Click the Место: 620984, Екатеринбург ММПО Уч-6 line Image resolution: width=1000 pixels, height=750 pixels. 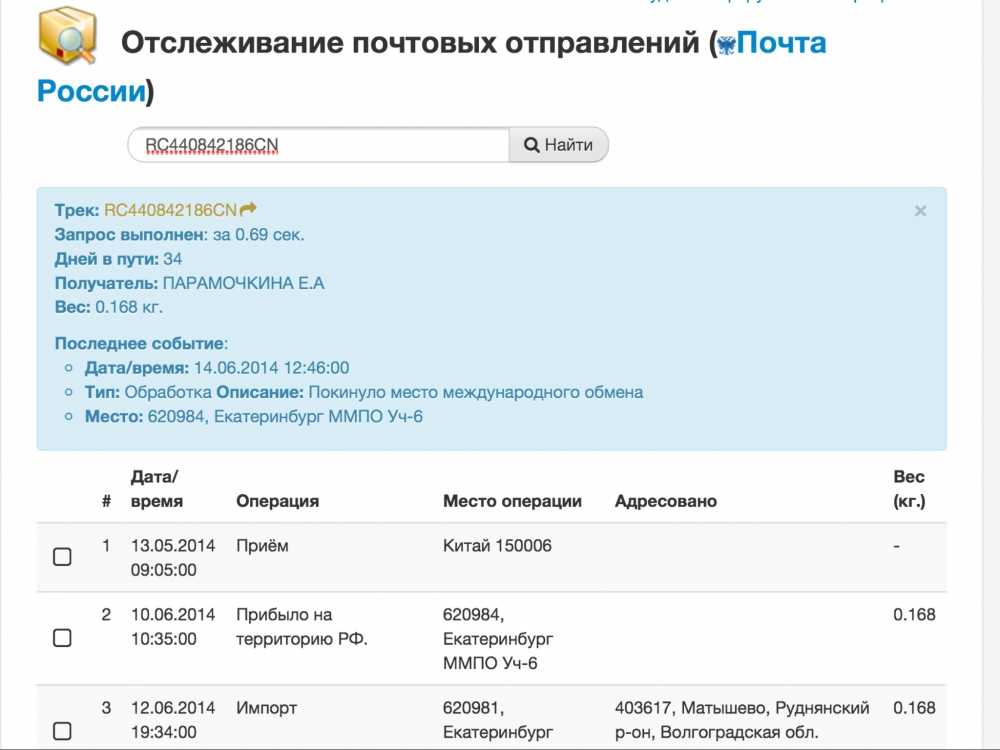coord(254,416)
